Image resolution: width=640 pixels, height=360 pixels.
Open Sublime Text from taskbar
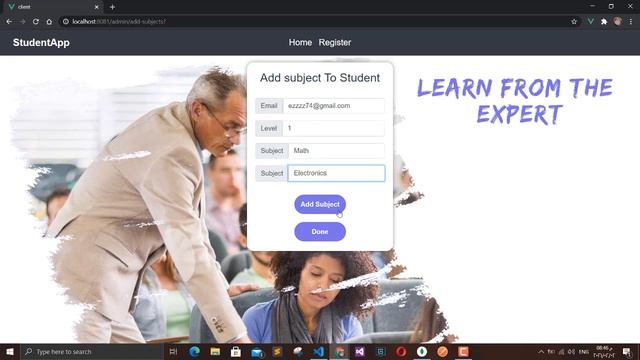point(277,351)
